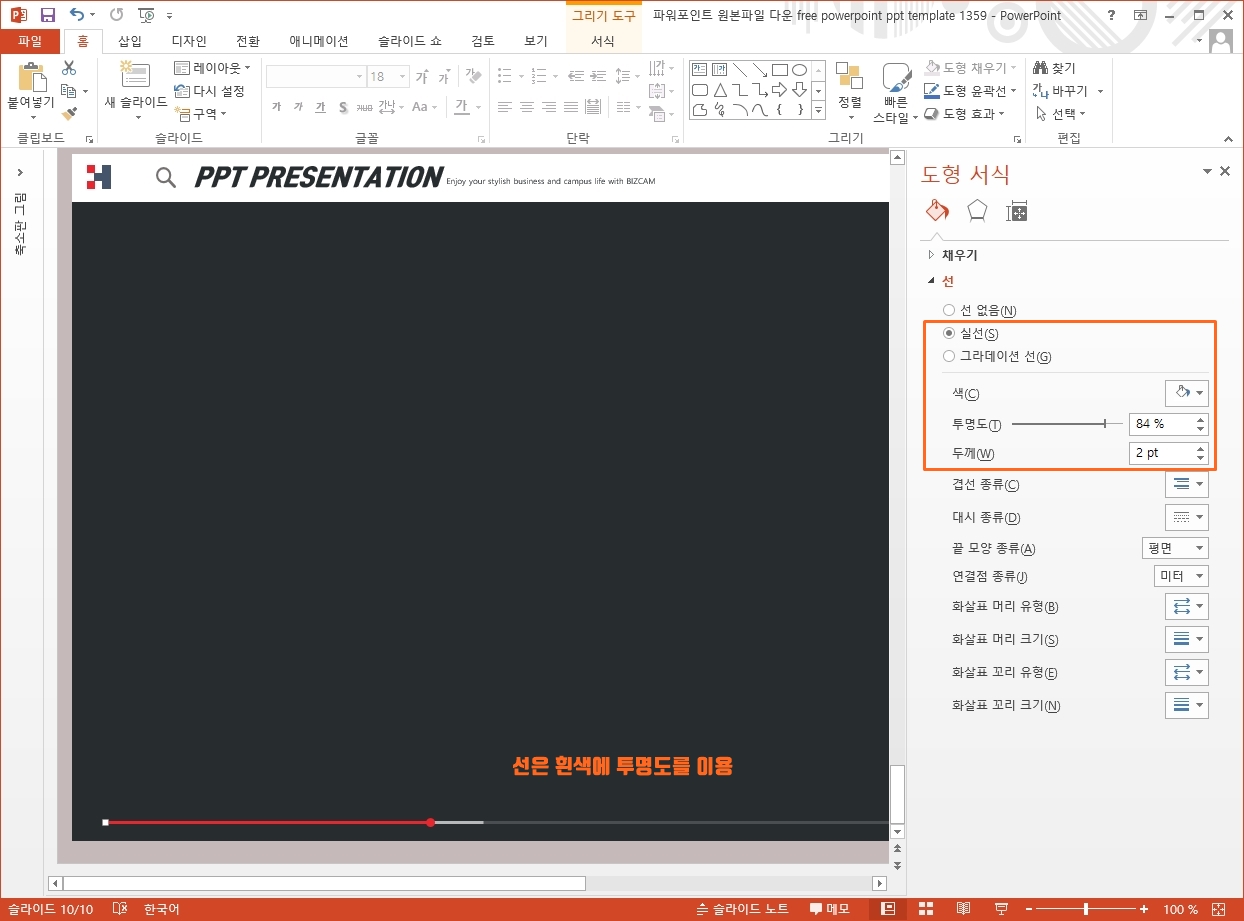Open arrow head type (화살표 머리 유형) dropdown
The image size is (1244, 921).
pos(1187,606)
